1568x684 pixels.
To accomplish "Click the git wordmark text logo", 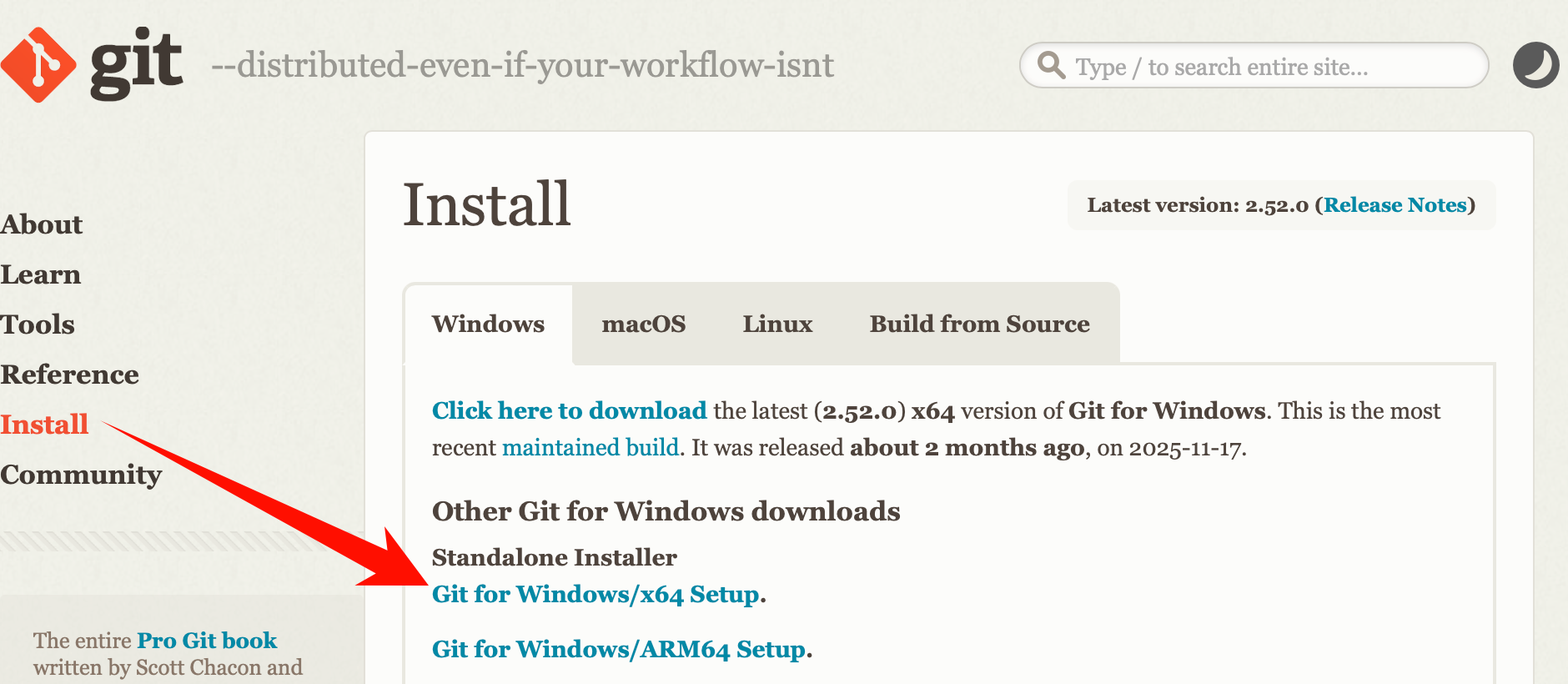I will (x=136, y=63).
